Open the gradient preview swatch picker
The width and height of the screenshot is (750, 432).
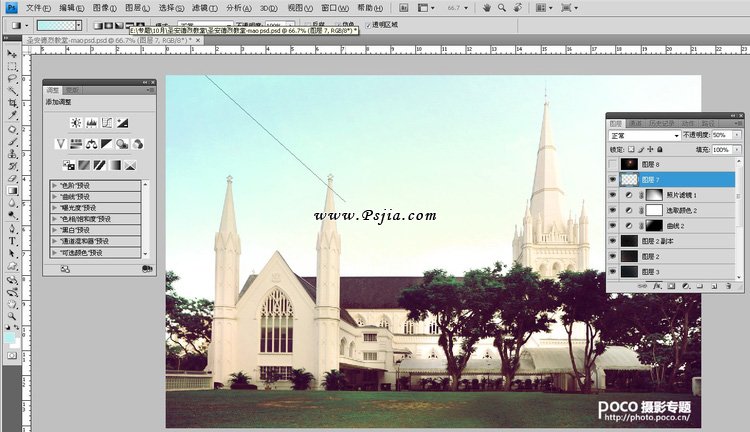[x=55, y=23]
